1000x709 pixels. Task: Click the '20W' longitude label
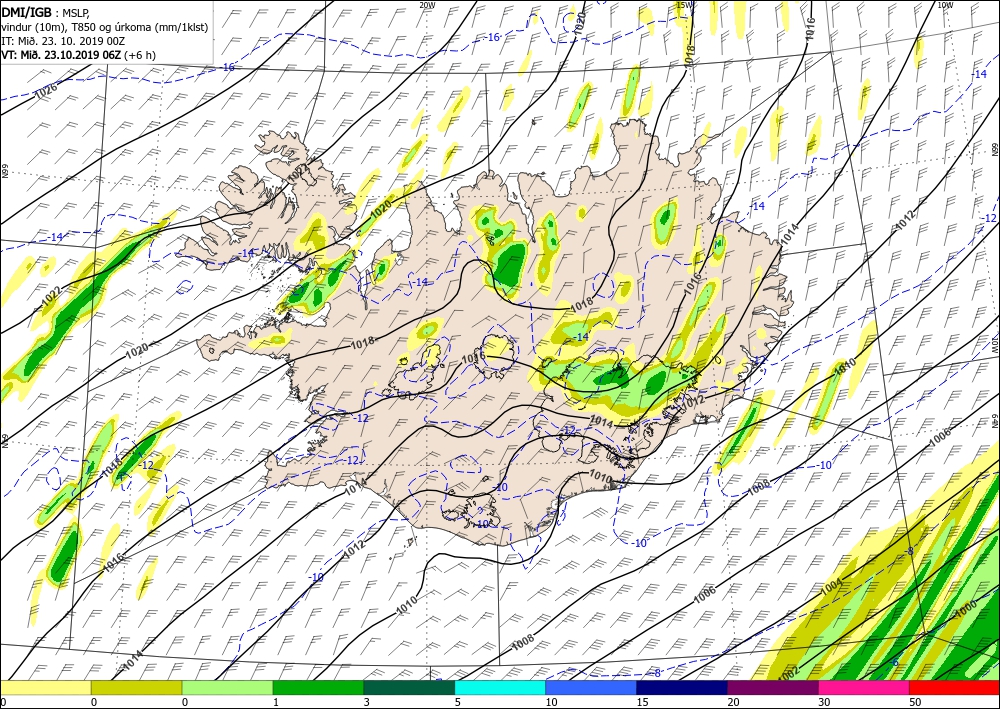coord(427,5)
